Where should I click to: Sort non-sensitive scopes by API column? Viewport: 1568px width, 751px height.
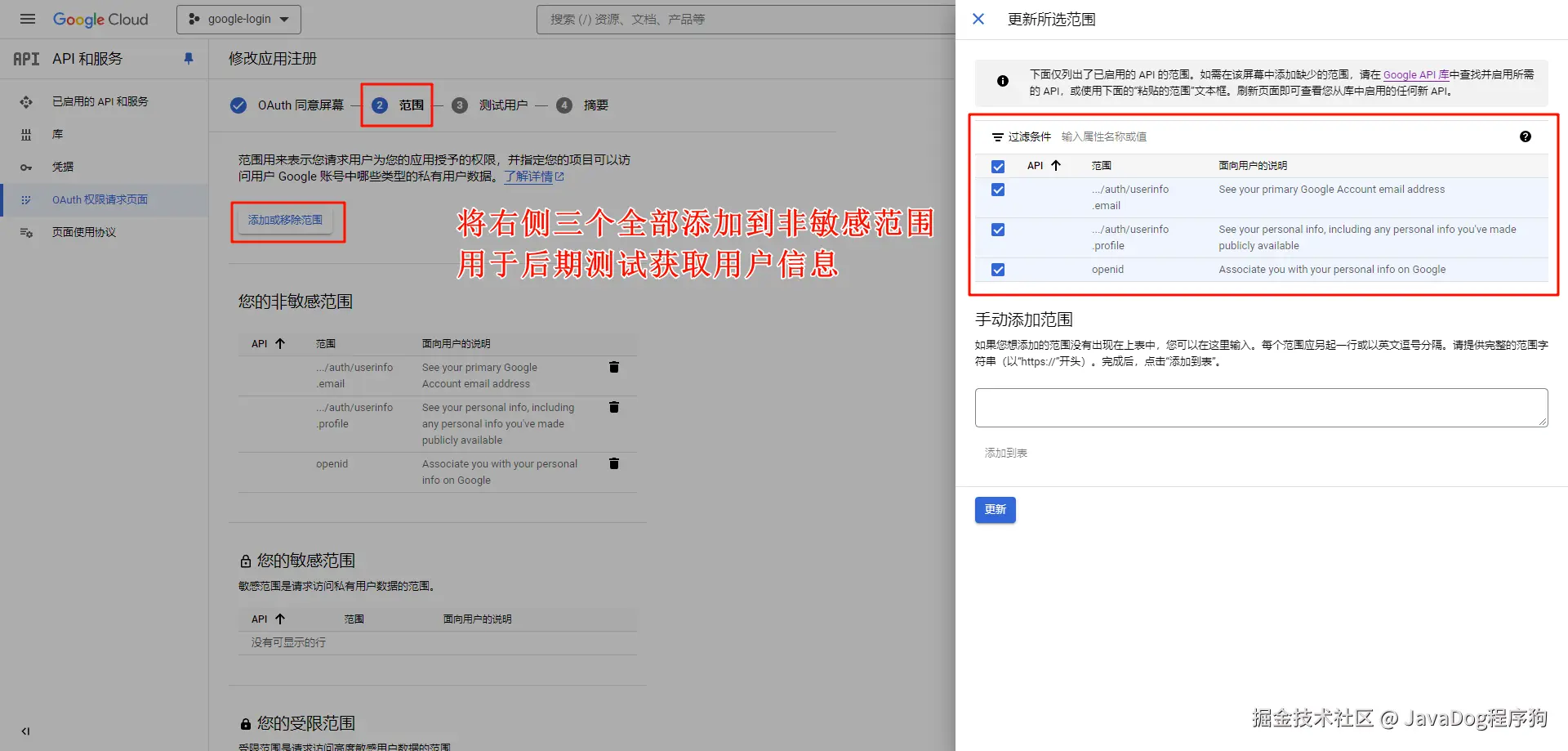click(268, 344)
